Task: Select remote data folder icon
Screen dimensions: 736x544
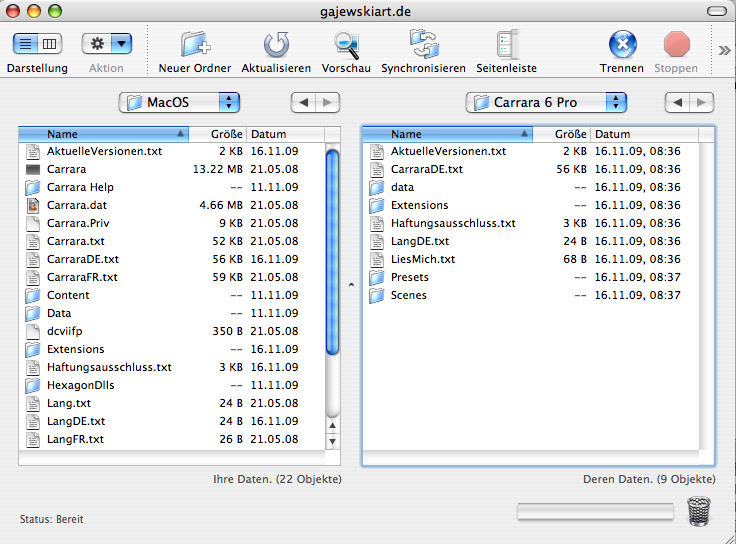Action: [x=377, y=187]
